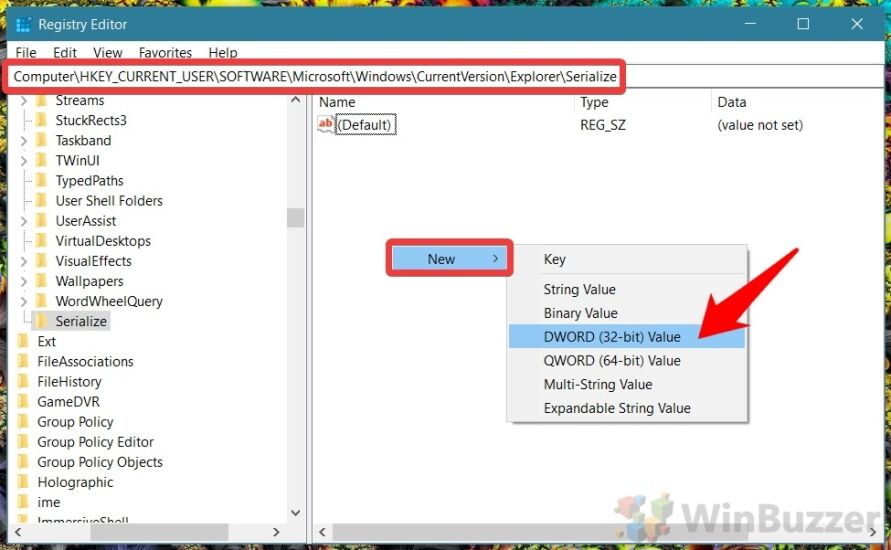891x550 pixels.
Task: Maximize the Registry Editor window
Action: coord(803,24)
